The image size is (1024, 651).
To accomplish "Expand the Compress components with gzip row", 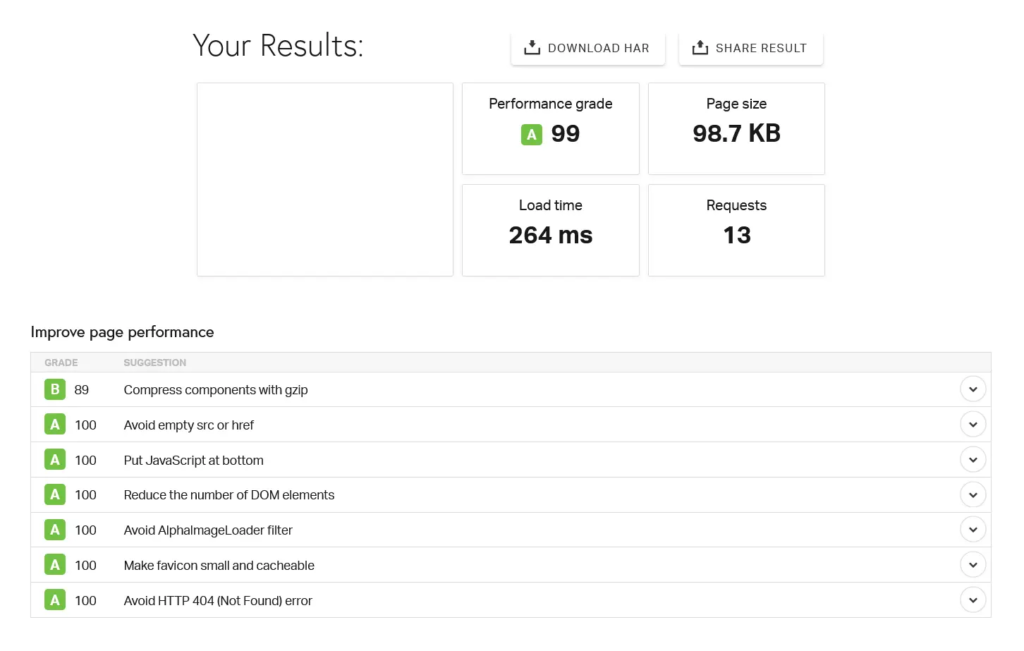I will pyautogui.click(x=972, y=390).
